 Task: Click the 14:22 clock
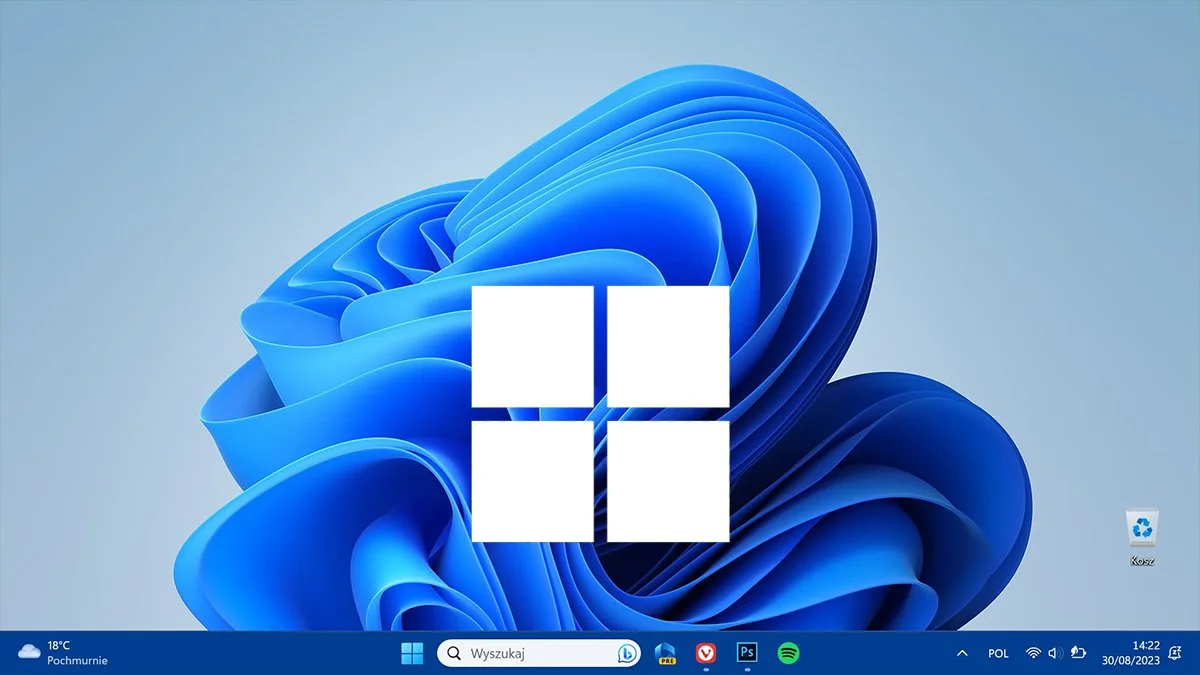(1146, 646)
